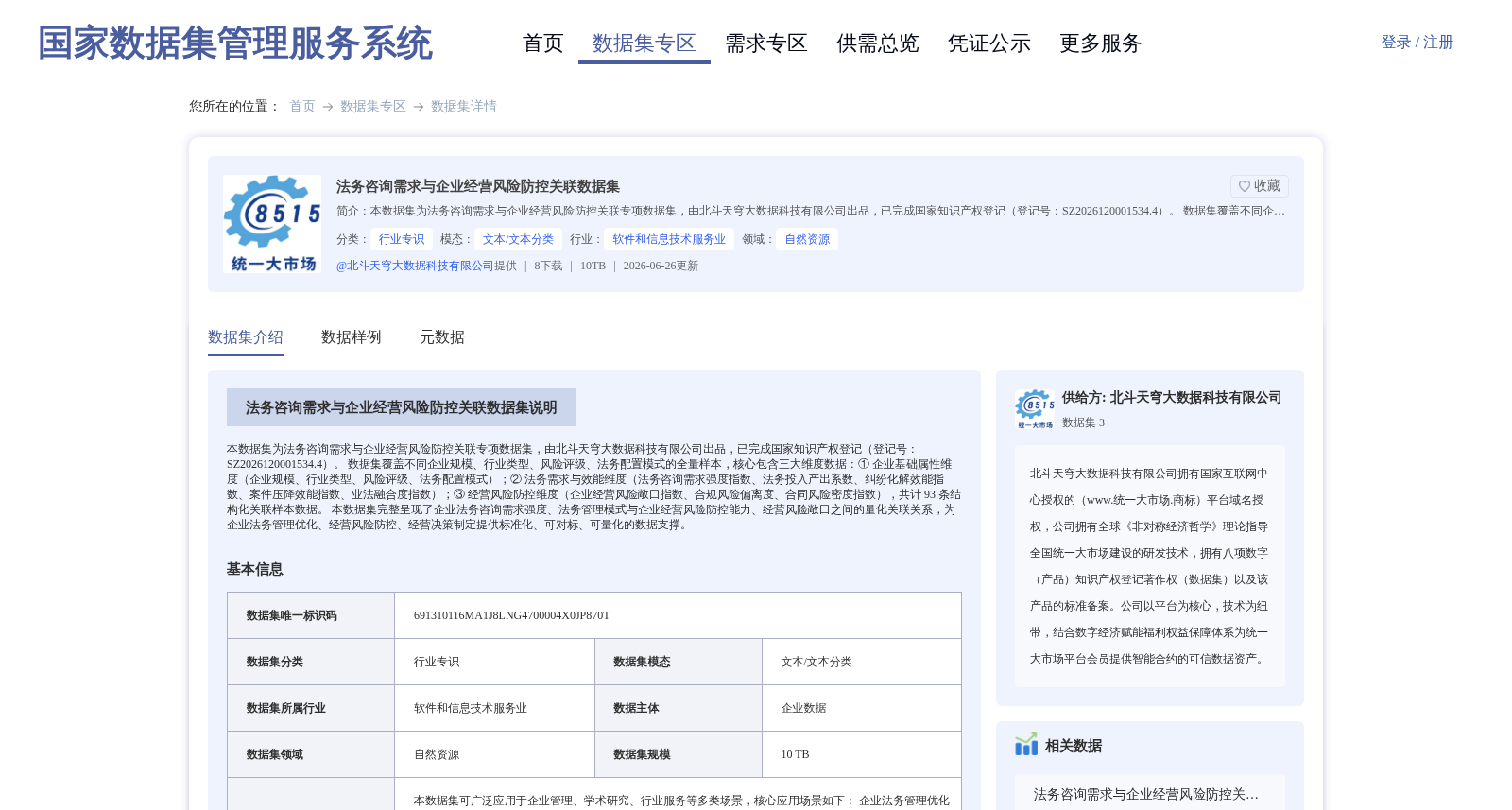Click 首页 in the breadcrumb

(302, 107)
